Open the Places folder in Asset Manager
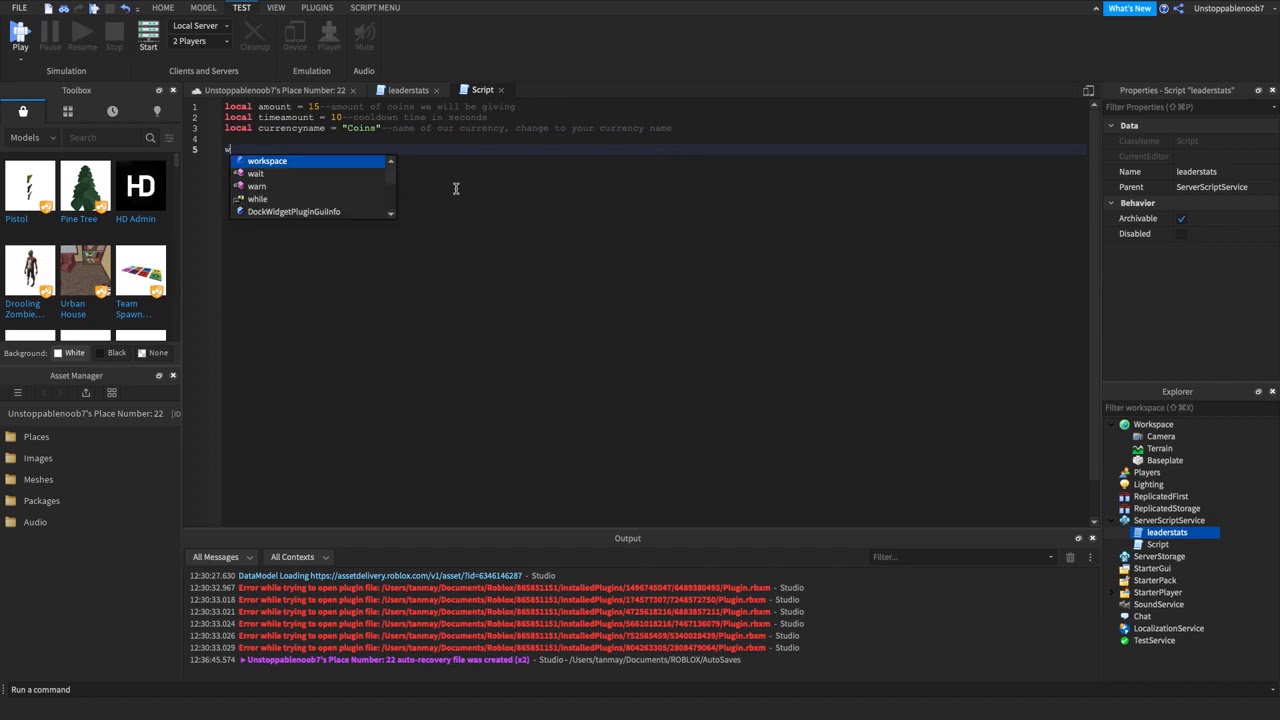Viewport: 1280px width, 720px height. click(36, 437)
